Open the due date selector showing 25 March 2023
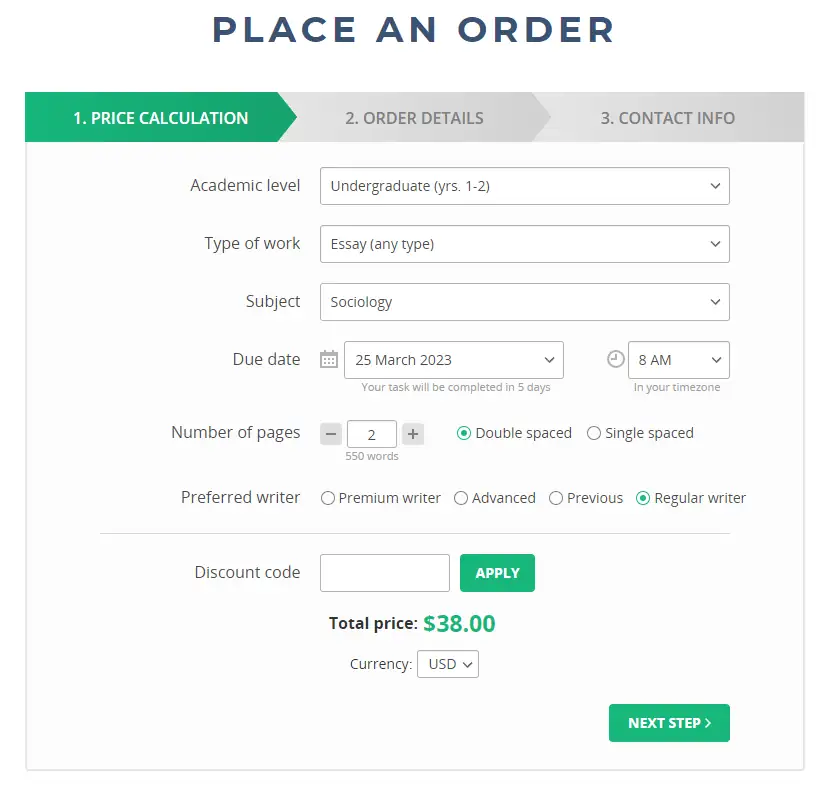 click(x=453, y=360)
